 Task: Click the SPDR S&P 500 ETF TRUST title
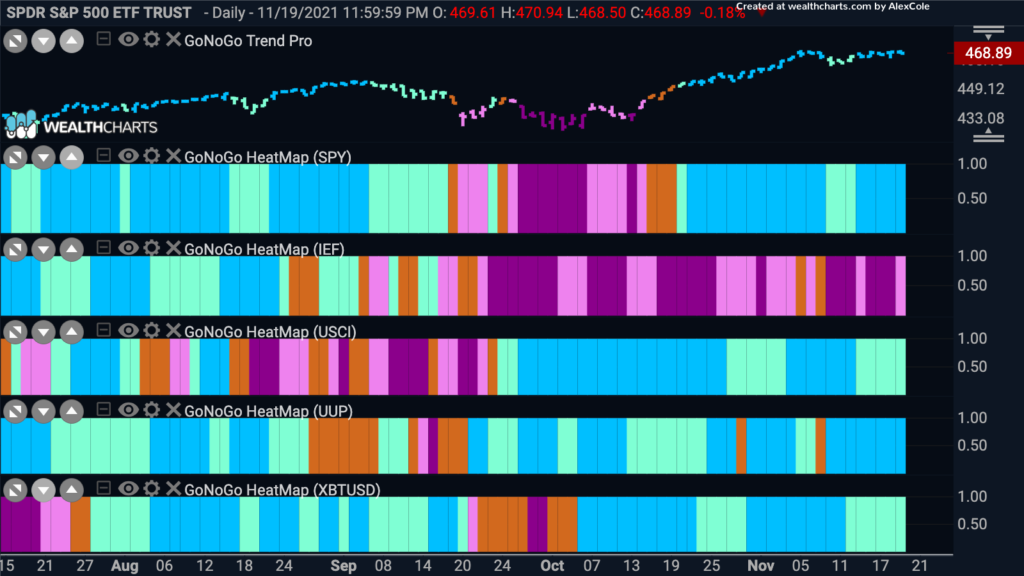pos(99,12)
